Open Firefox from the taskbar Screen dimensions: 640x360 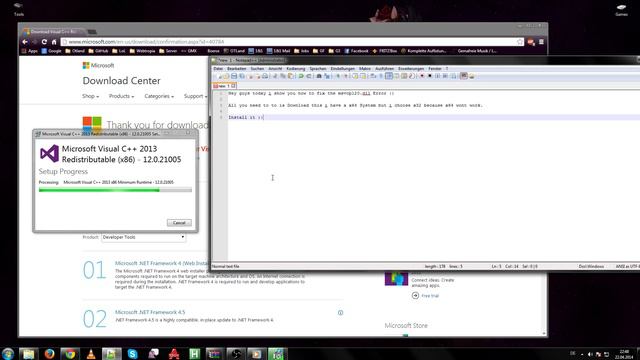coord(49,353)
